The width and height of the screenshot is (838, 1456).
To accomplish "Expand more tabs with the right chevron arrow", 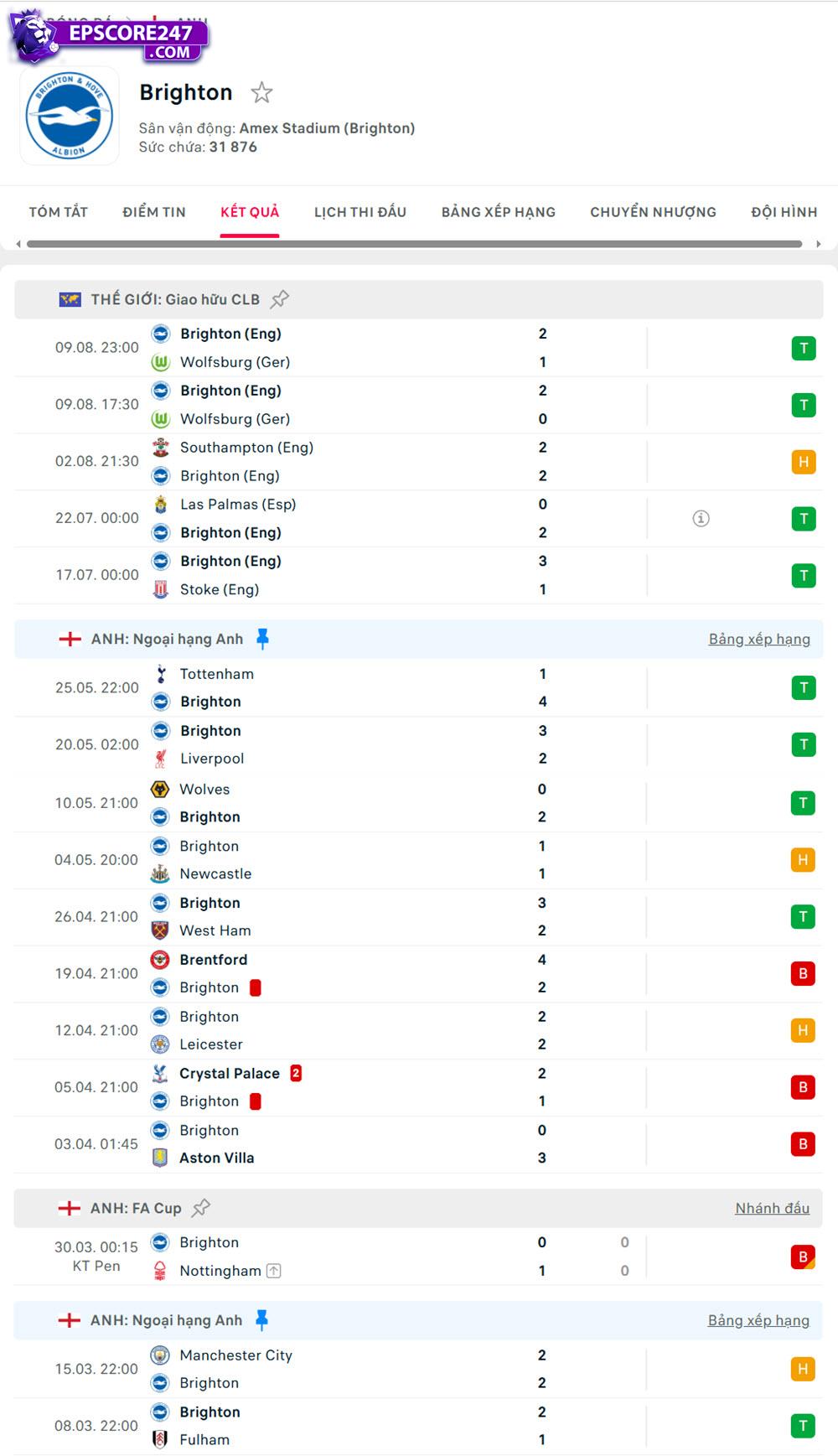I will click(820, 246).
